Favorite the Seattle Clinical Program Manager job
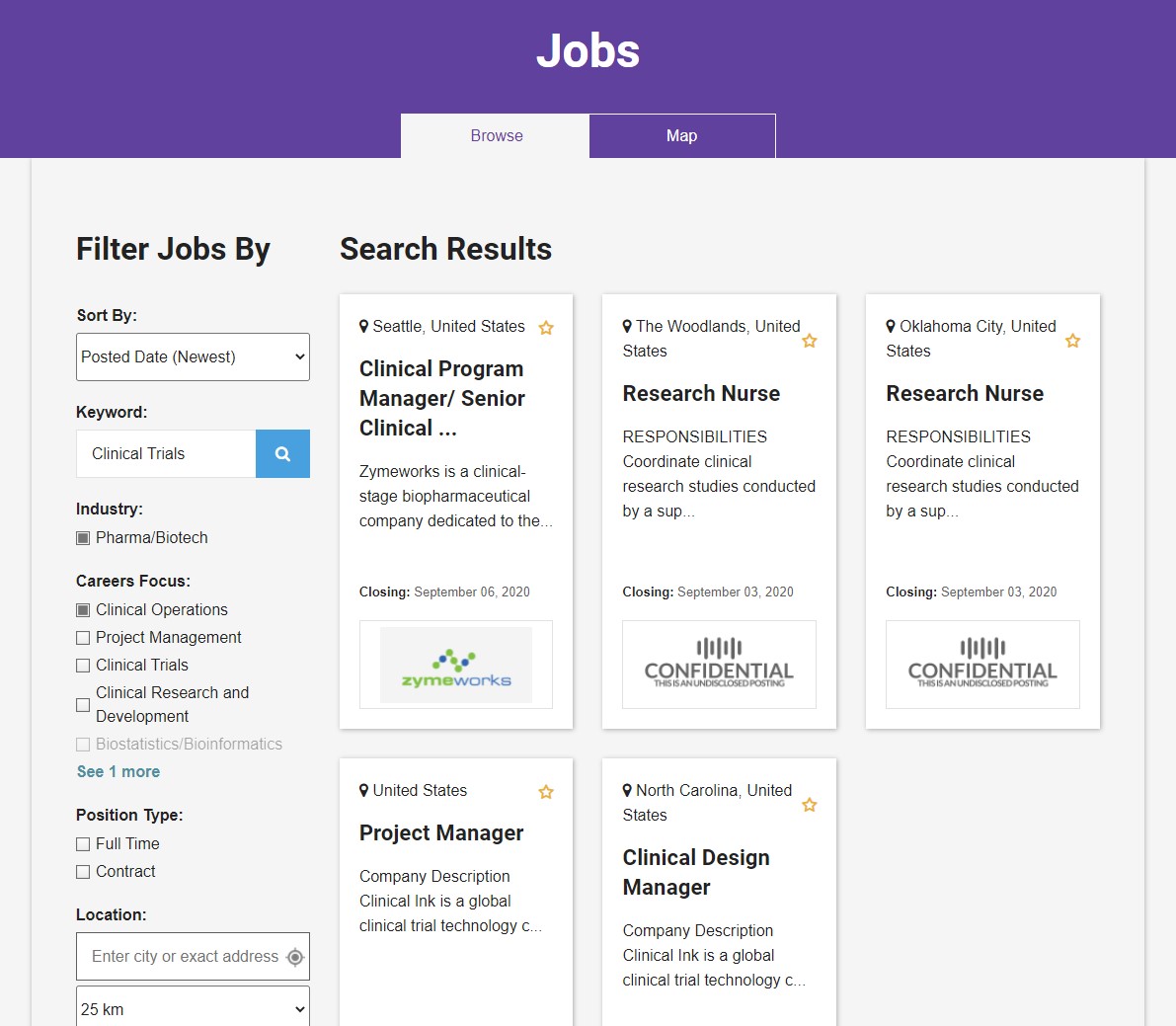 pyautogui.click(x=546, y=328)
